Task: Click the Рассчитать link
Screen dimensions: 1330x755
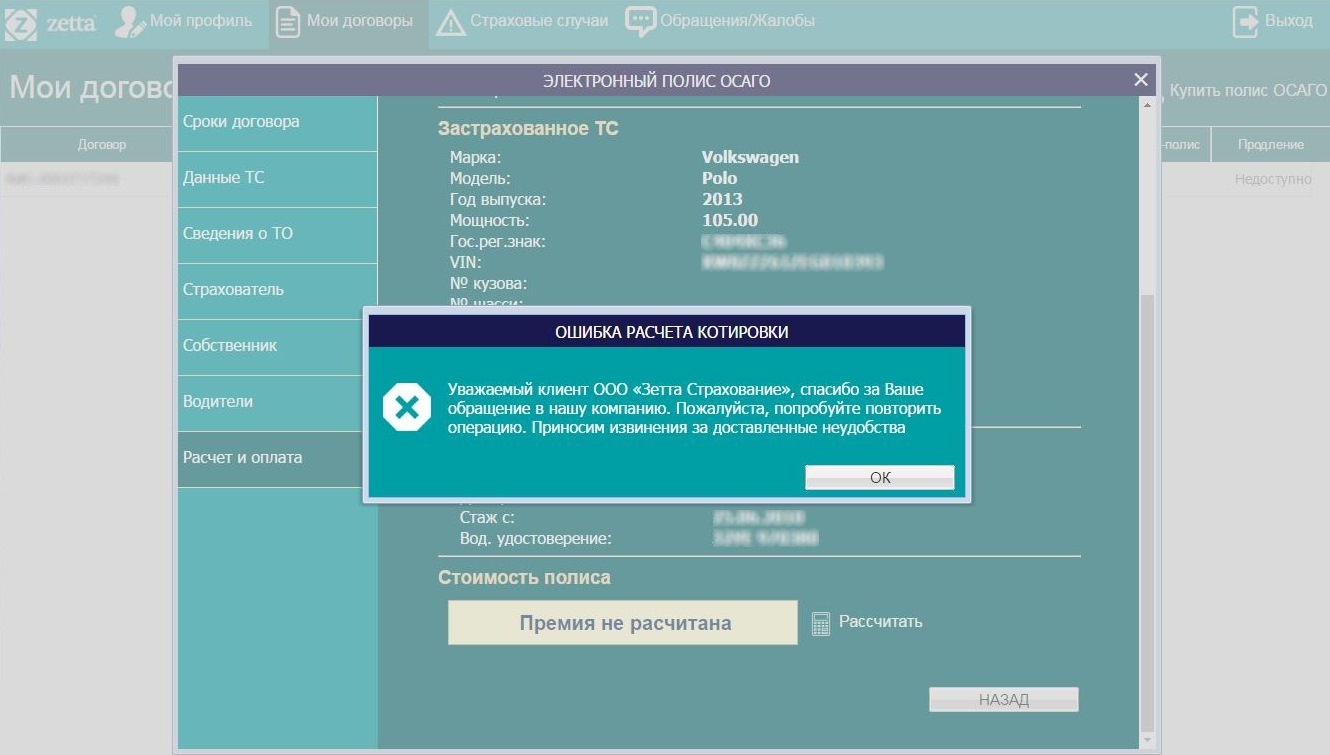Action: tap(880, 621)
